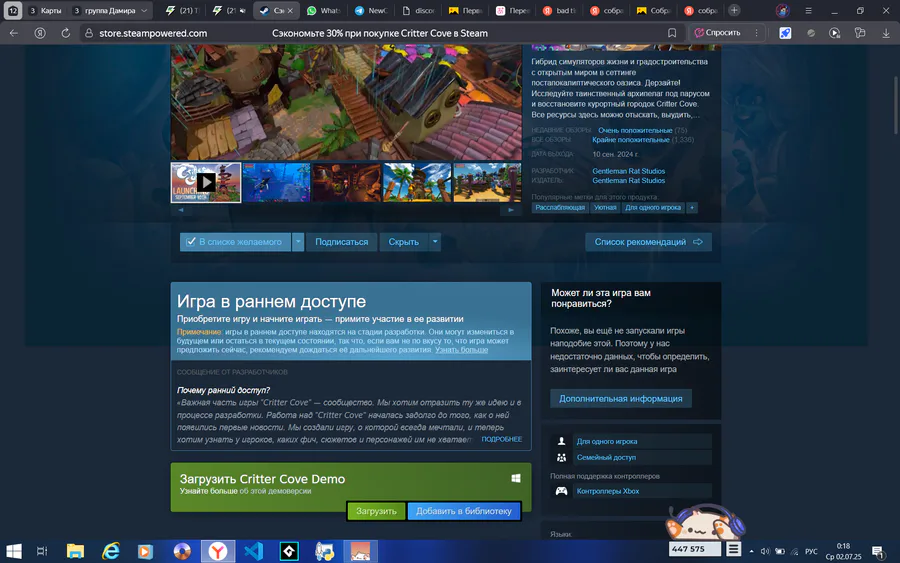This screenshot has height=563, width=900.
Task: Open Узнайте больше about the demo link
Action: click(208, 491)
